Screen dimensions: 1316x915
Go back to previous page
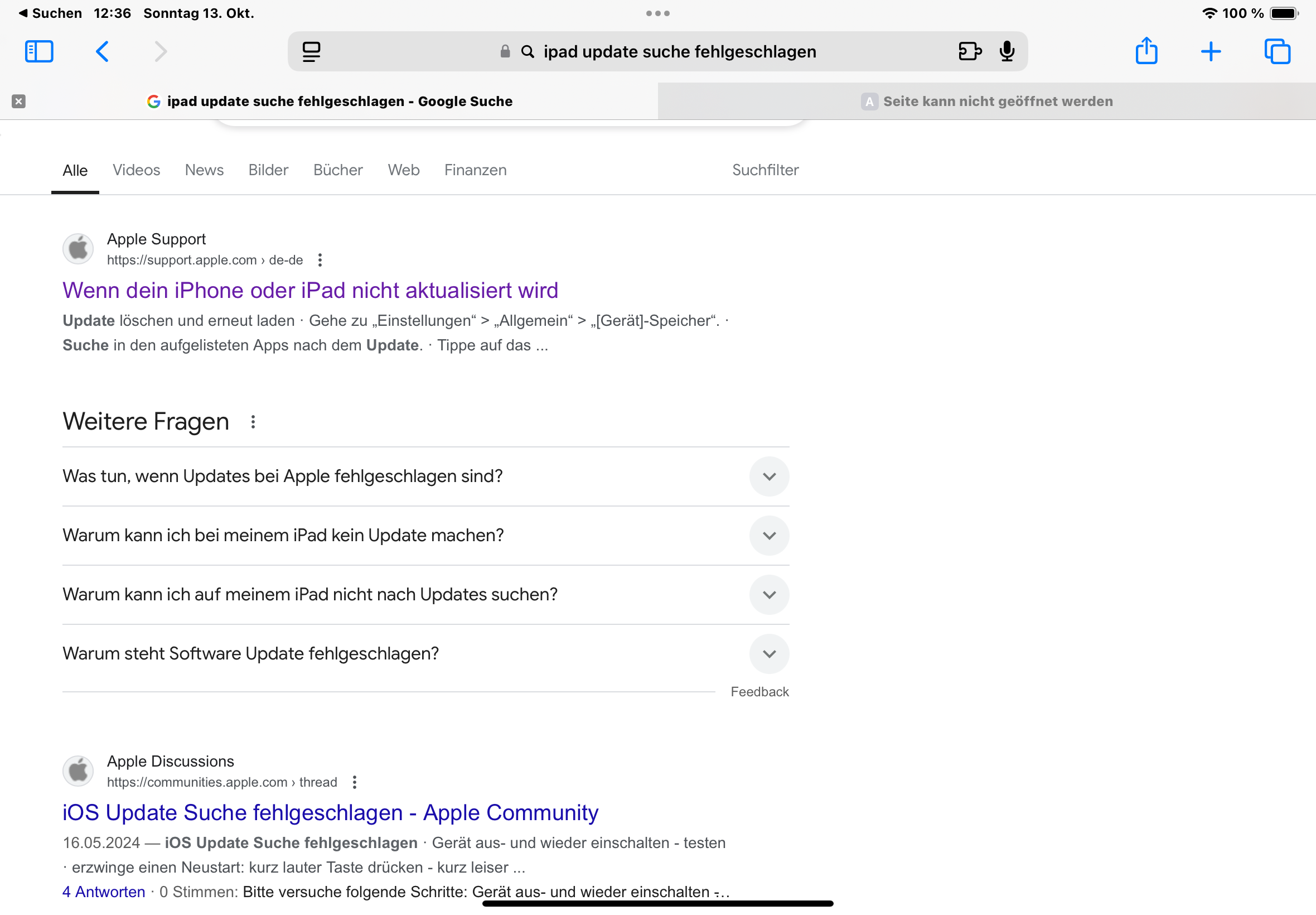coord(102,51)
